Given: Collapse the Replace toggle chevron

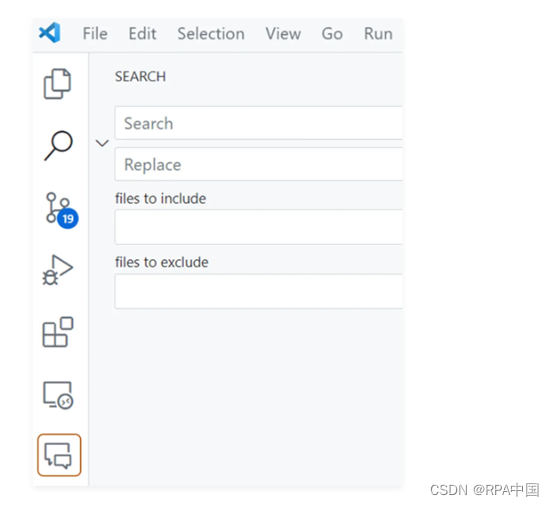Looking at the screenshot, I should (102, 143).
